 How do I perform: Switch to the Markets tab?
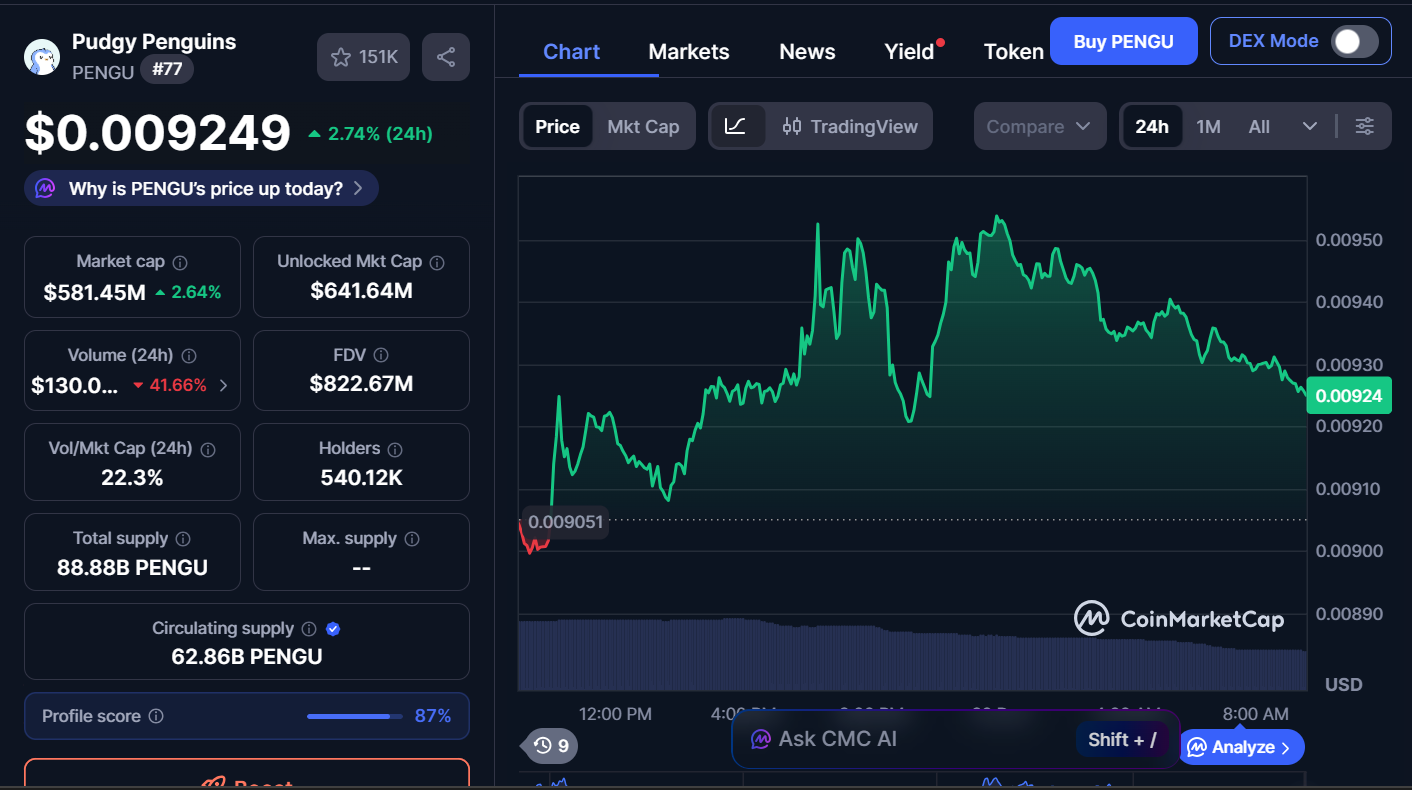(x=688, y=51)
